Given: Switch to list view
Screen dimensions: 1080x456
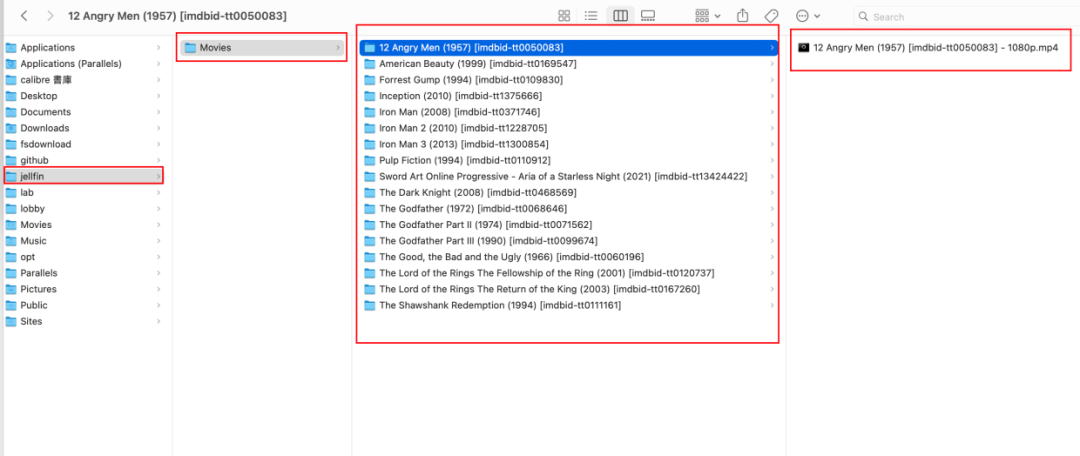Looking at the screenshot, I should (x=590, y=16).
